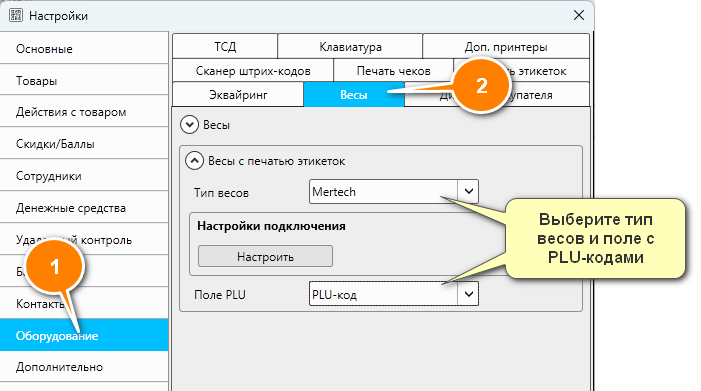Select Денежные средства in sidebar
This screenshot has width=701, height=391.
84,208
